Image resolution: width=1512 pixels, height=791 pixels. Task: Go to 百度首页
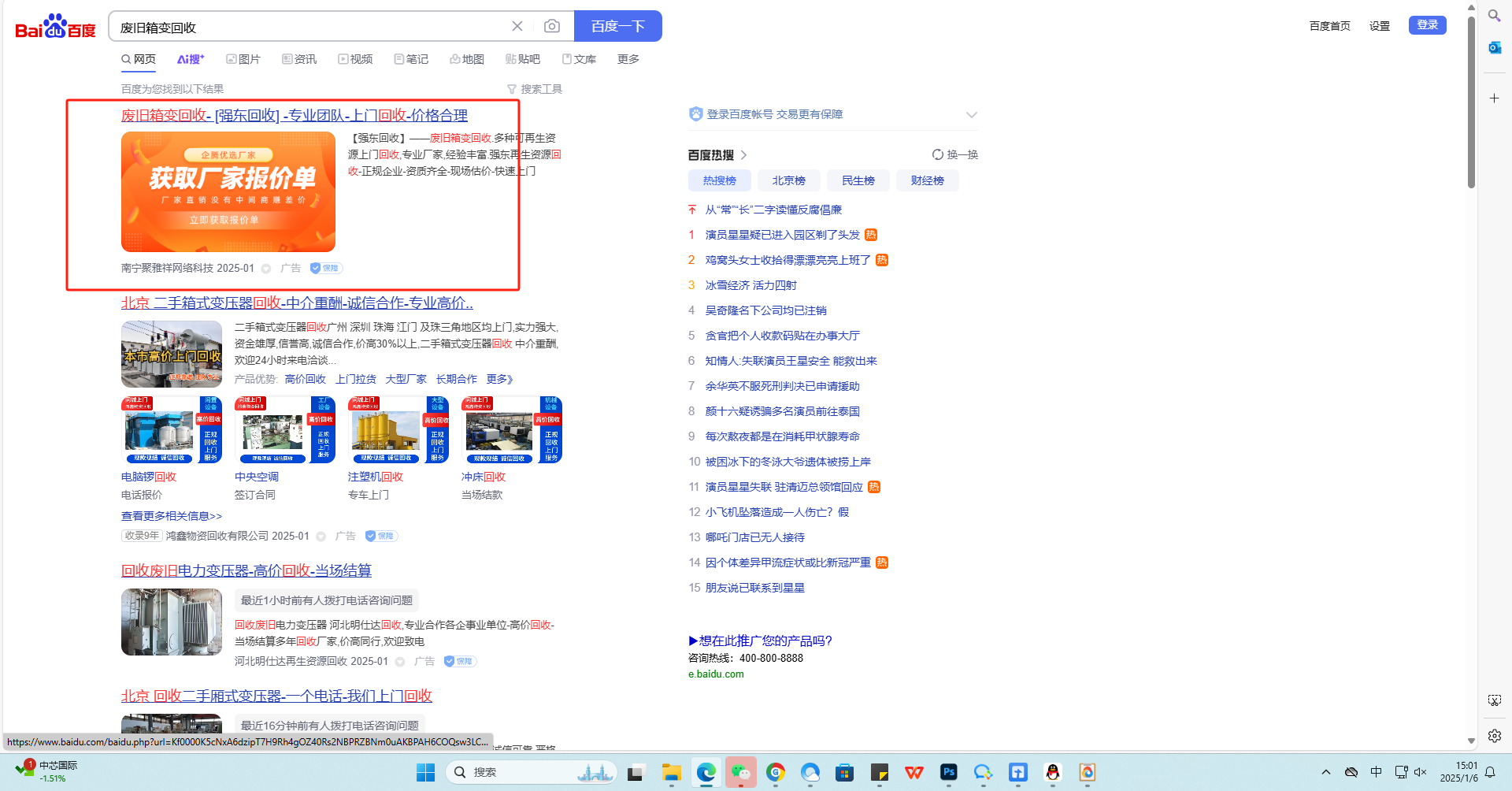(x=1330, y=26)
